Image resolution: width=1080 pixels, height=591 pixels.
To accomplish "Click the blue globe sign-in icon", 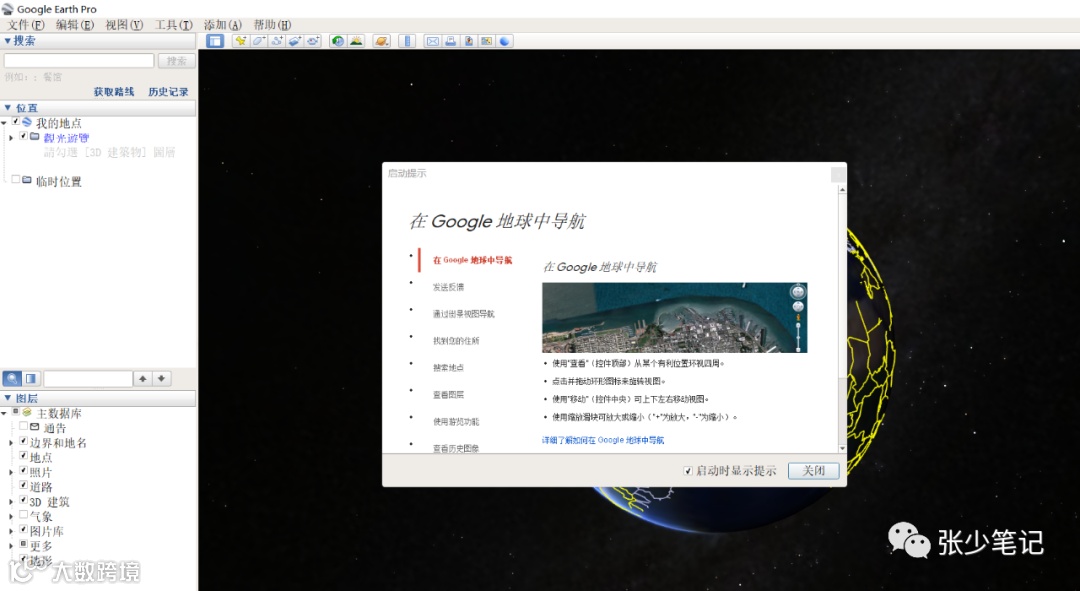I will (504, 41).
